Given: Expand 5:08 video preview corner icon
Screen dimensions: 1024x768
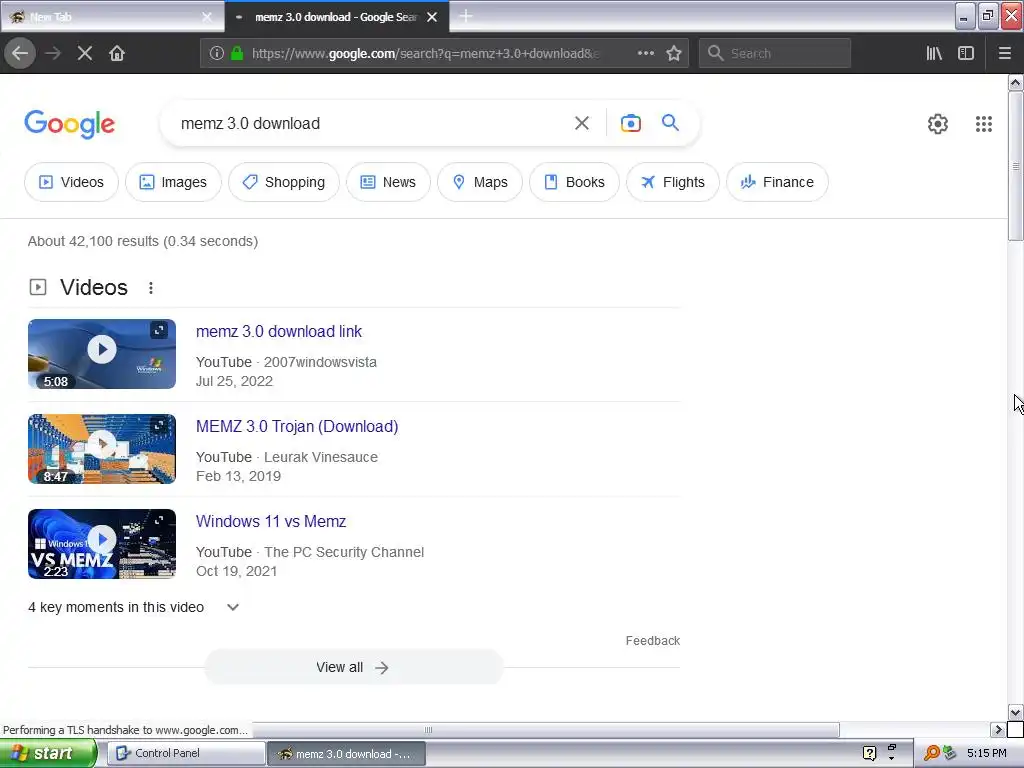Looking at the screenshot, I should pos(159,330).
